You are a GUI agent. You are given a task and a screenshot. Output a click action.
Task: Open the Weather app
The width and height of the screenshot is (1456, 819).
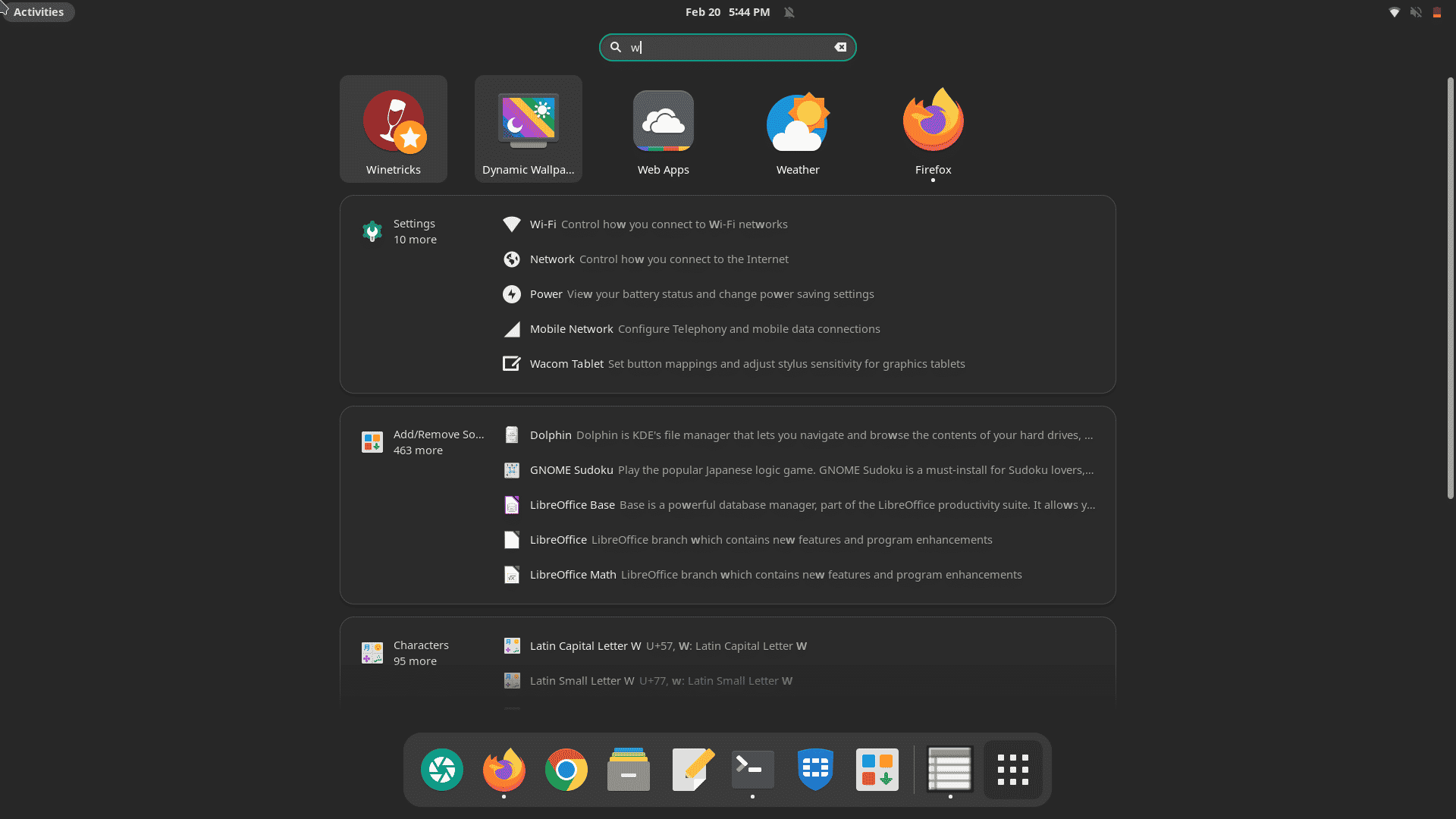click(x=797, y=129)
